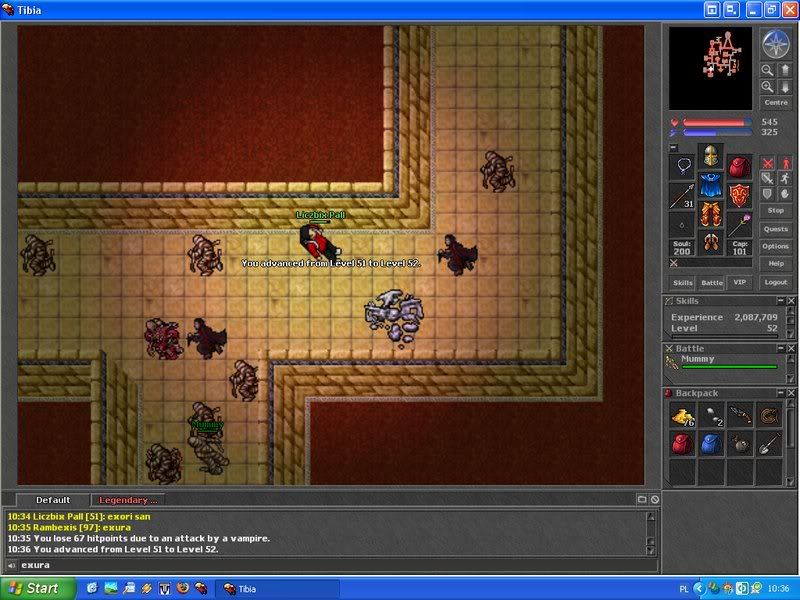Open the Quests log
Screen dimensions: 800x600
pyautogui.click(x=776, y=229)
